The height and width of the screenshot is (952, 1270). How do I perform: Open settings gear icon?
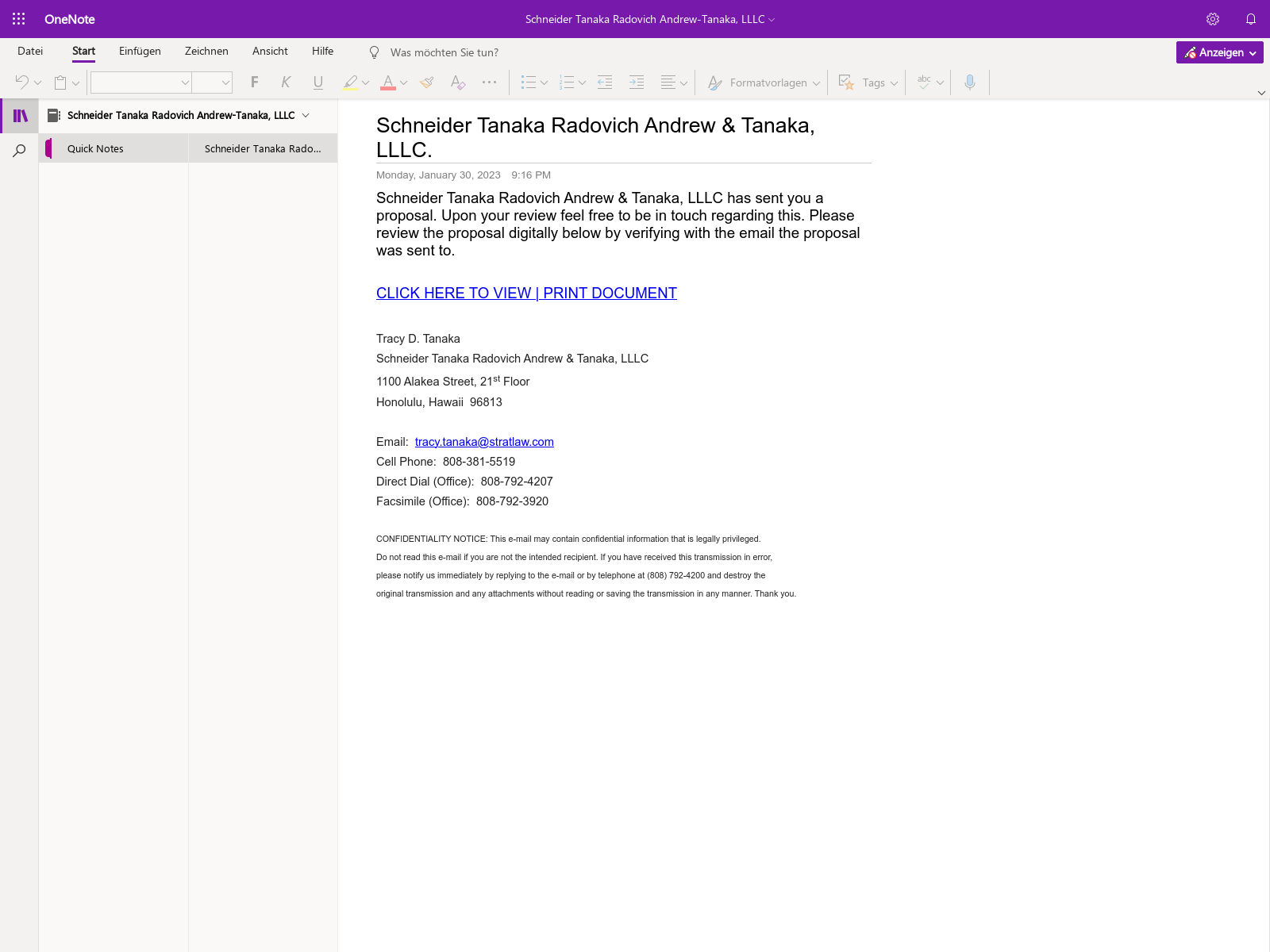(1213, 19)
